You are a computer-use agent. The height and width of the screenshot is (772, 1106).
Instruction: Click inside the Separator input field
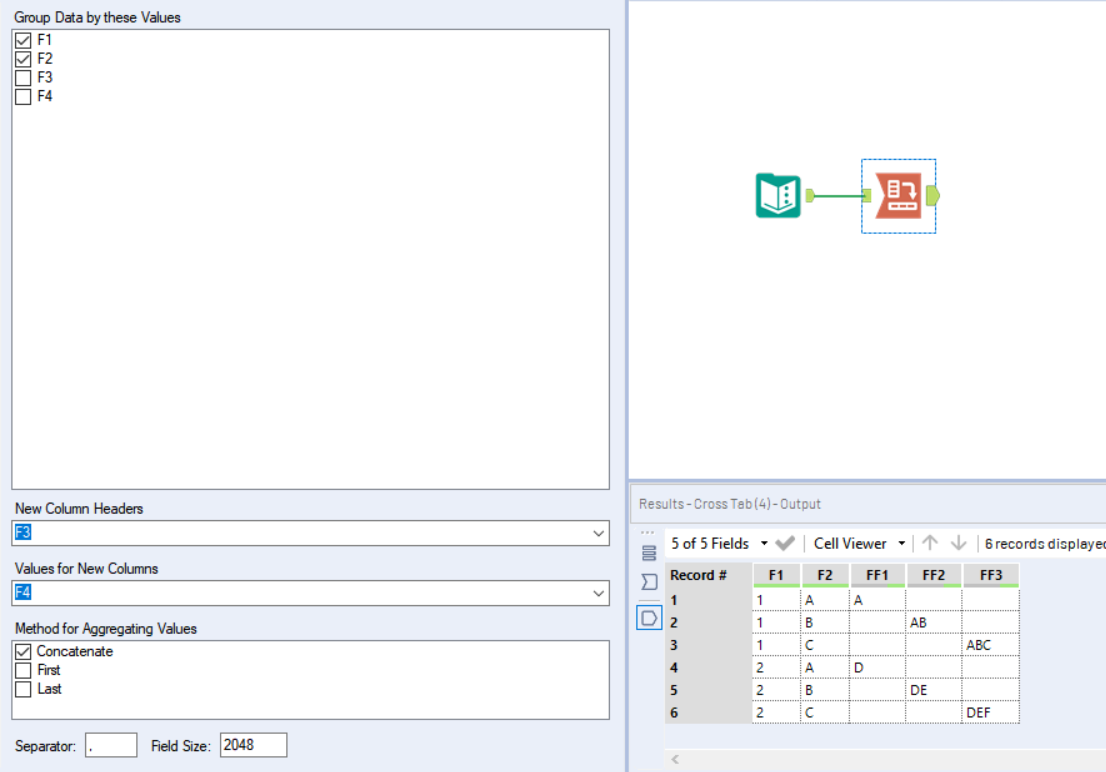click(x=113, y=745)
